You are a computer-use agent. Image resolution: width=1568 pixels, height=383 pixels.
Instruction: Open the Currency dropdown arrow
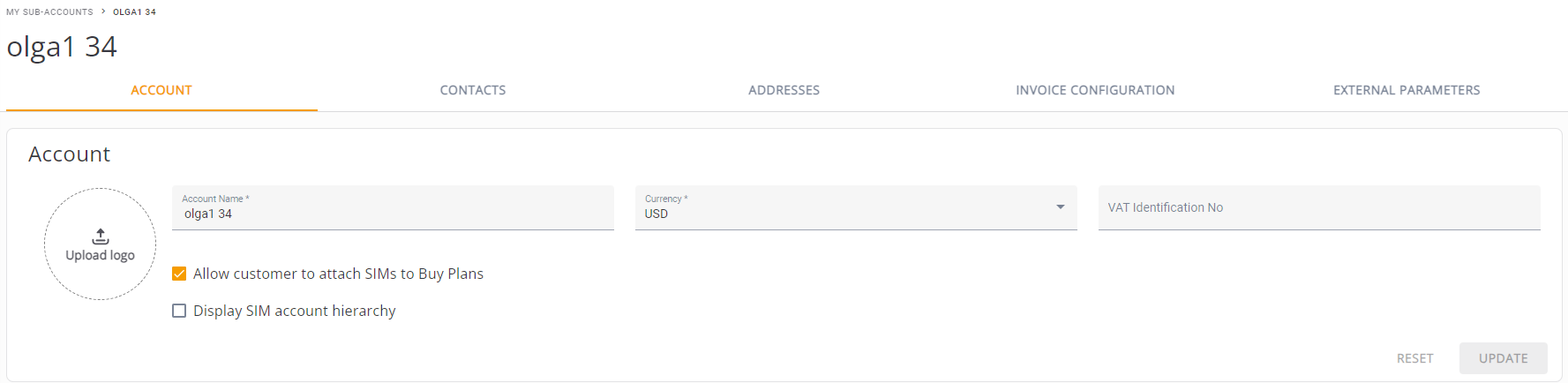coord(1060,207)
